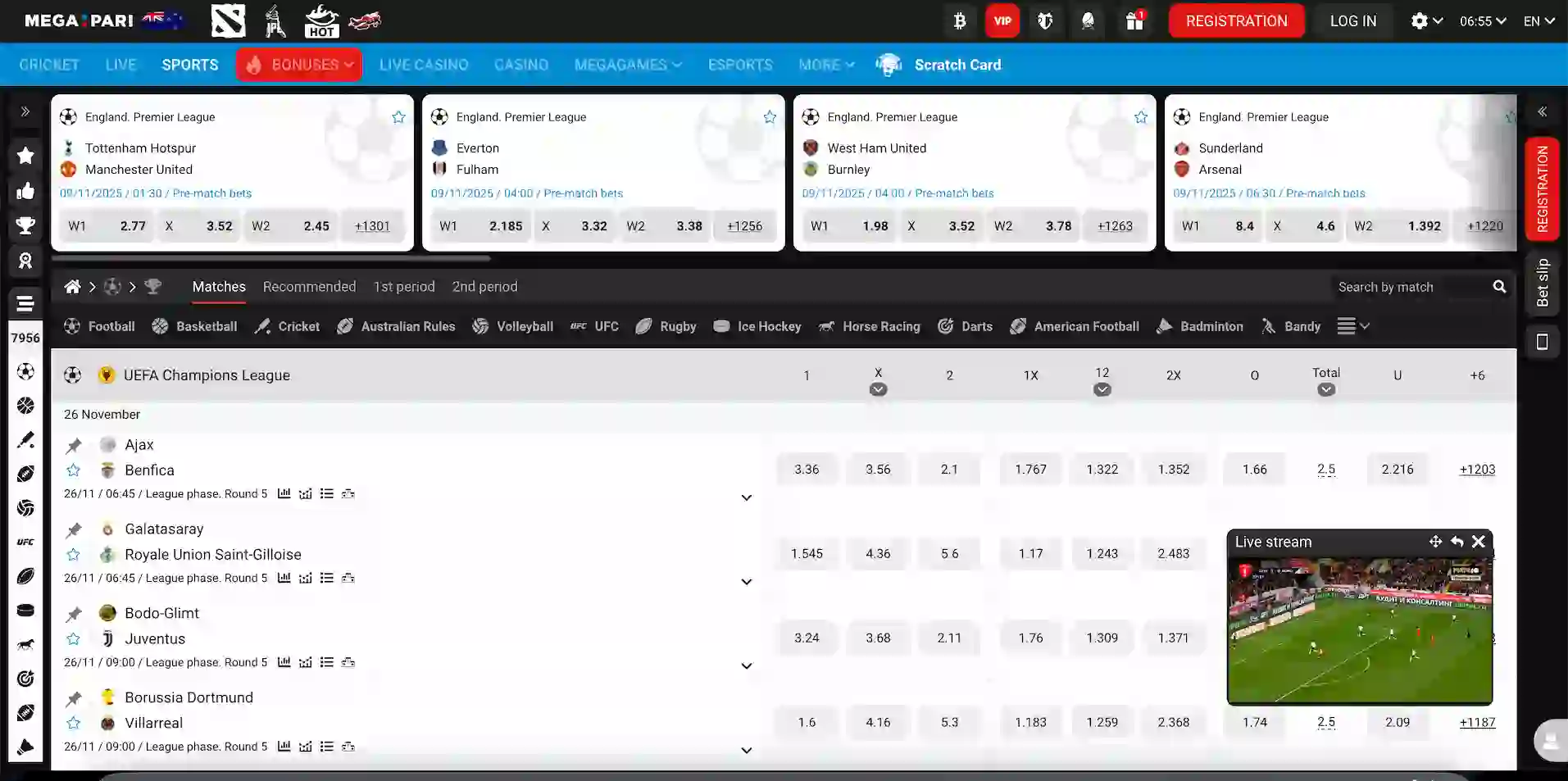Click the Search by match input field
The image size is (1568, 781).
pyautogui.click(x=1410, y=287)
